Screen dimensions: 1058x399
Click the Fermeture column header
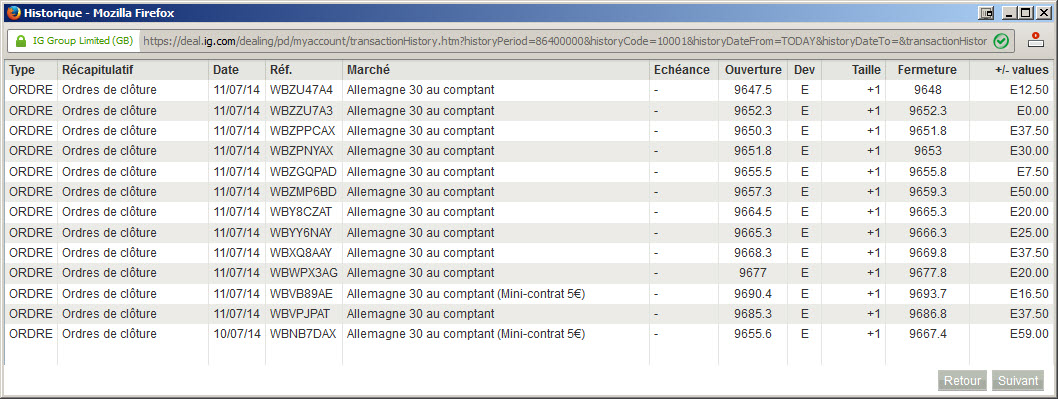(926, 70)
